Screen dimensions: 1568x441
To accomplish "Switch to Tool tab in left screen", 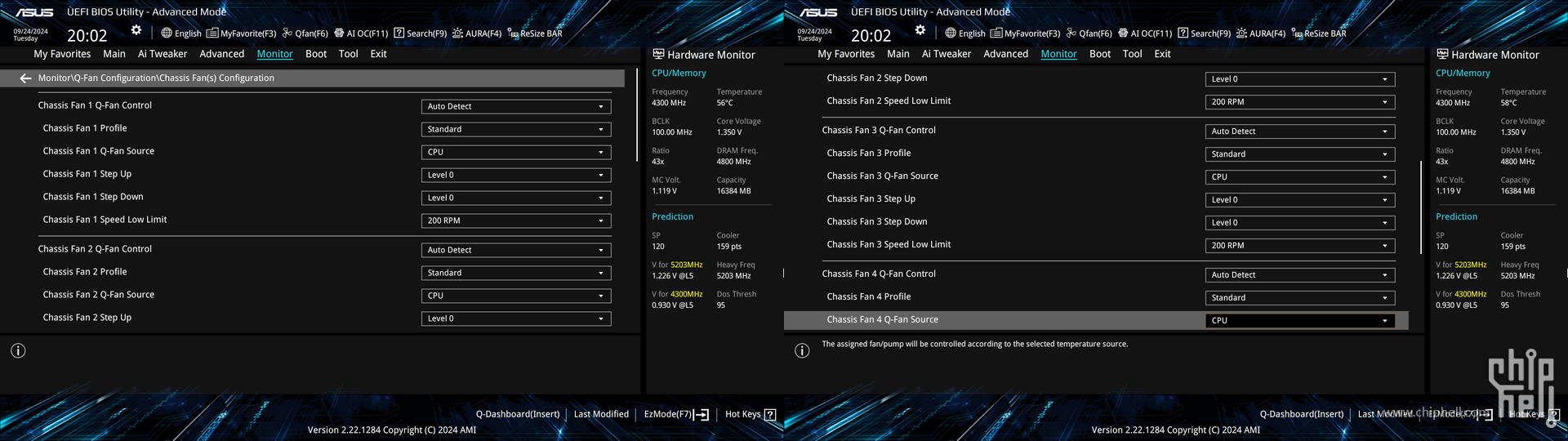I will (x=349, y=54).
